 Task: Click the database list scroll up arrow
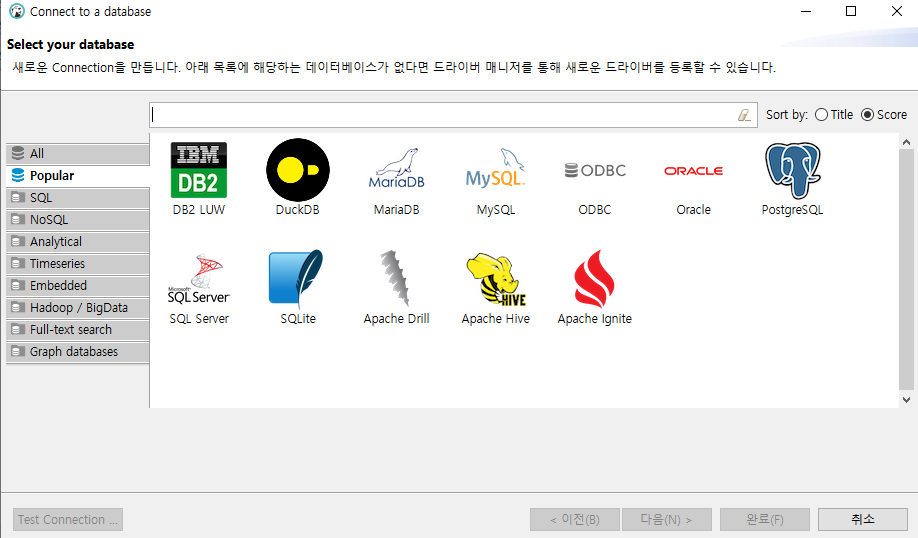[906, 142]
